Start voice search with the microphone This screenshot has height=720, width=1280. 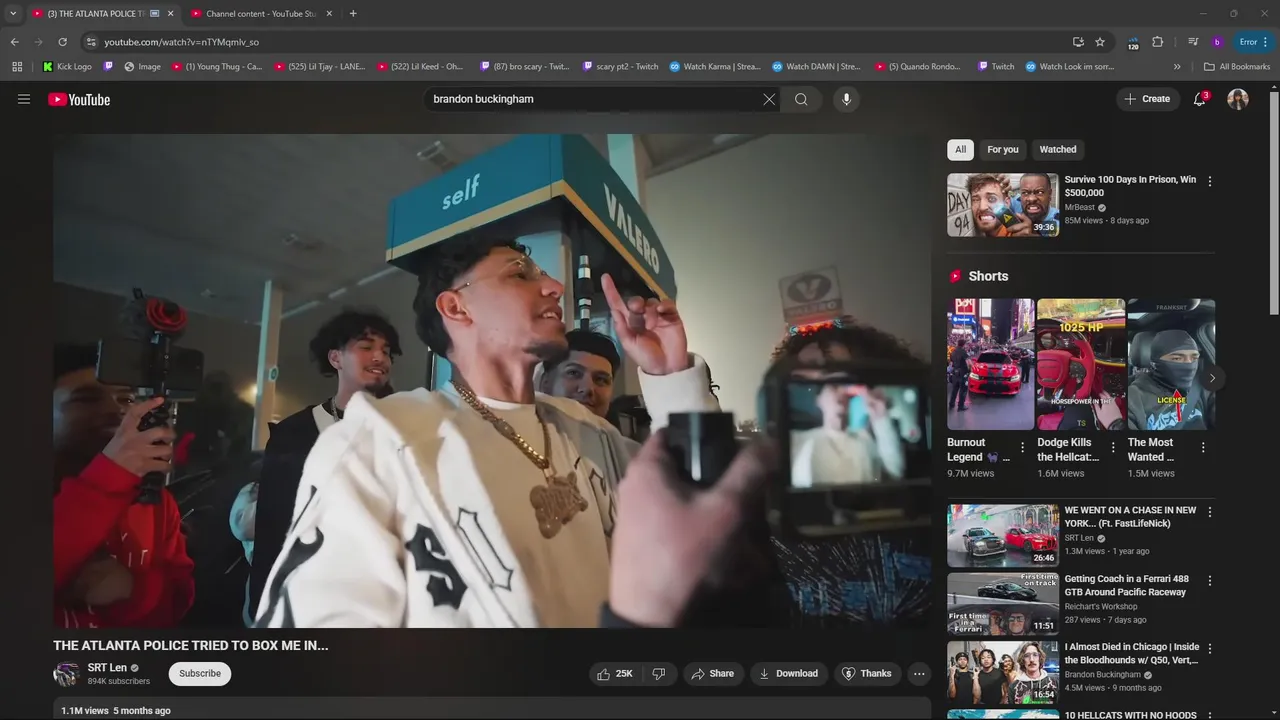pyautogui.click(x=846, y=99)
